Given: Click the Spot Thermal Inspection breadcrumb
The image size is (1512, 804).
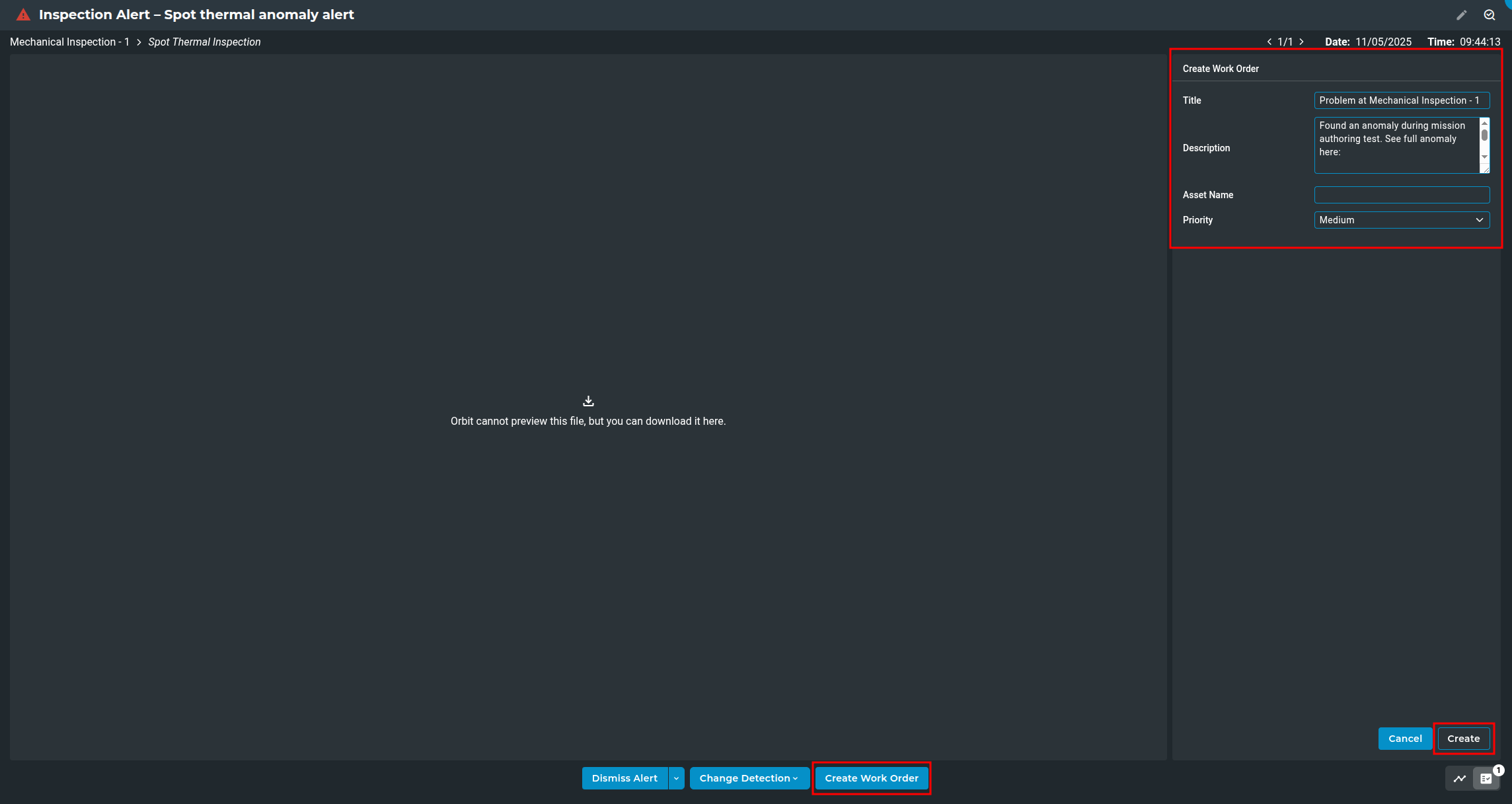Looking at the screenshot, I should coord(204,42).
